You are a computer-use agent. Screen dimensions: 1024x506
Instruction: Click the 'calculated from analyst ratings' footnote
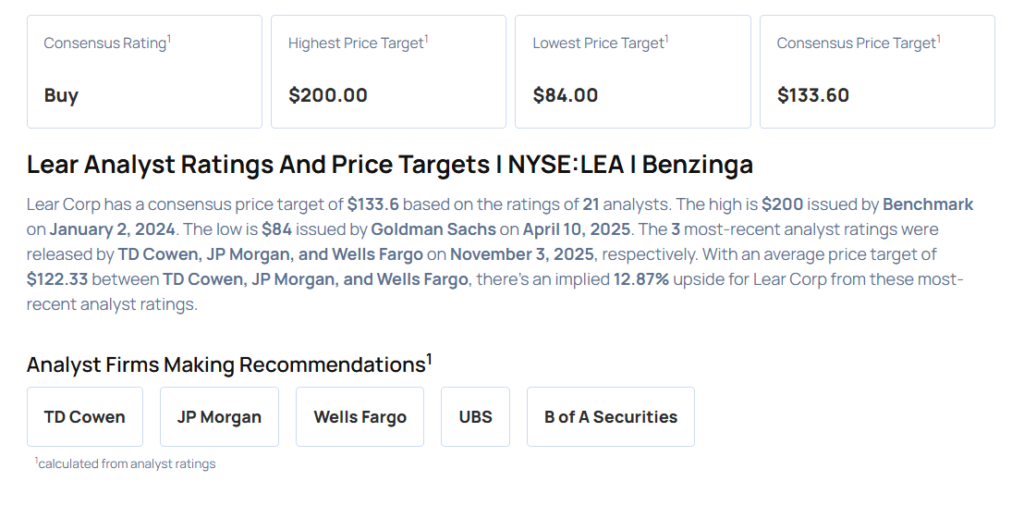pos(126,464)
